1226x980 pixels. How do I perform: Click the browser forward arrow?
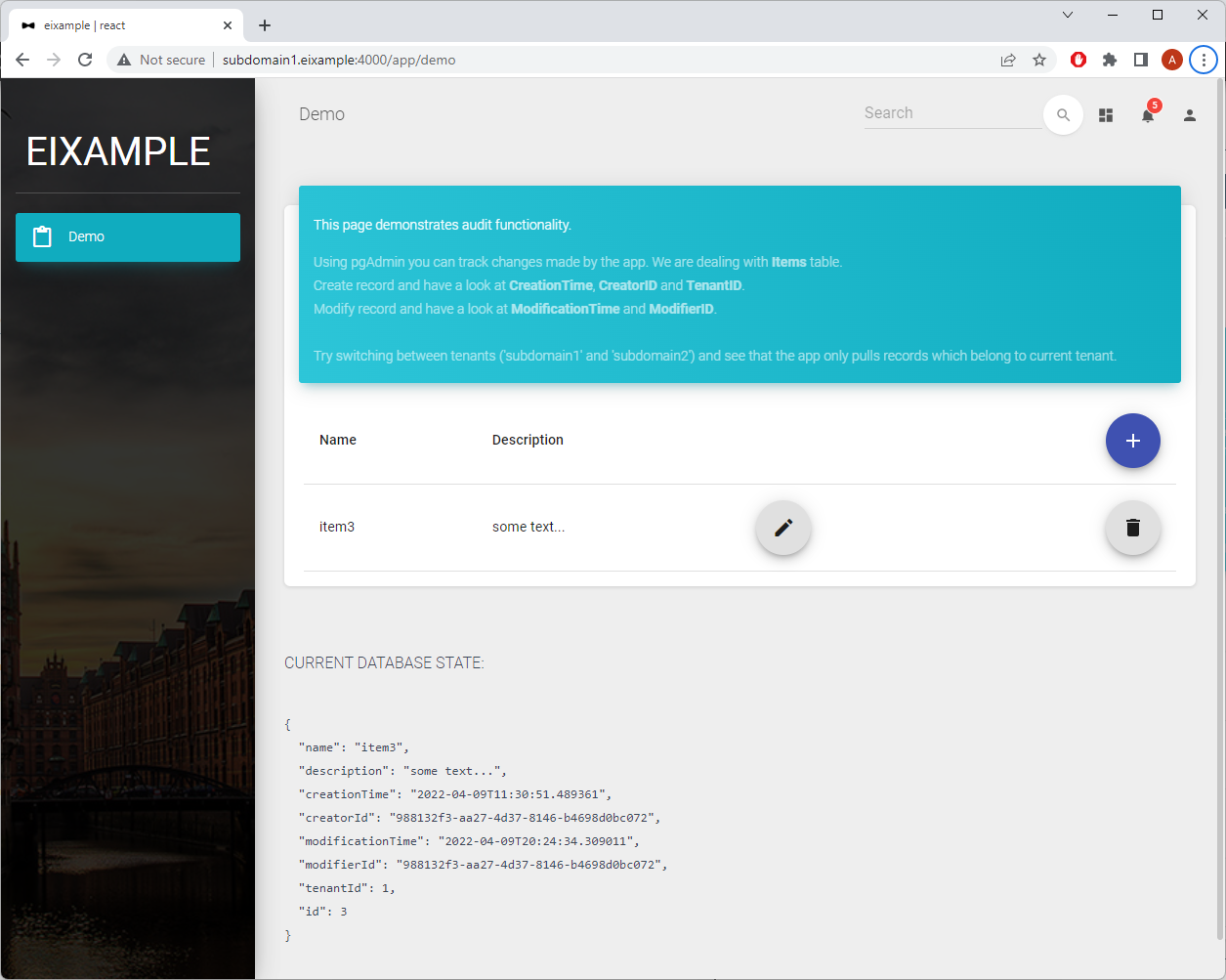[x=54, y=60]
